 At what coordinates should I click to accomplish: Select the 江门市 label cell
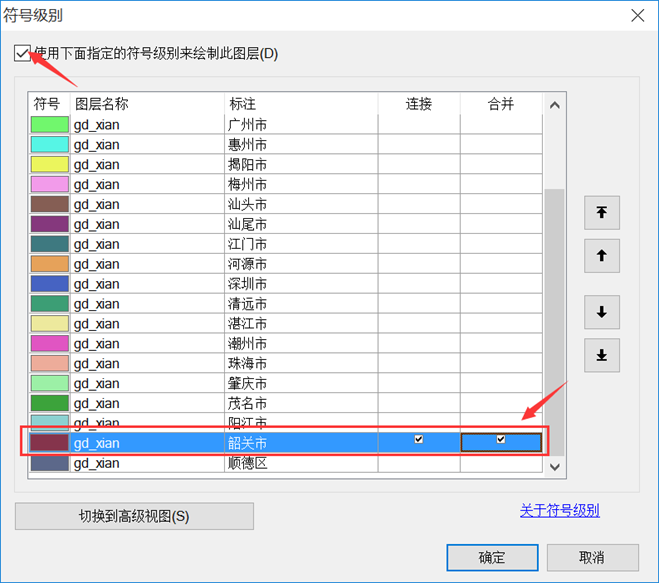coord(301,244)
